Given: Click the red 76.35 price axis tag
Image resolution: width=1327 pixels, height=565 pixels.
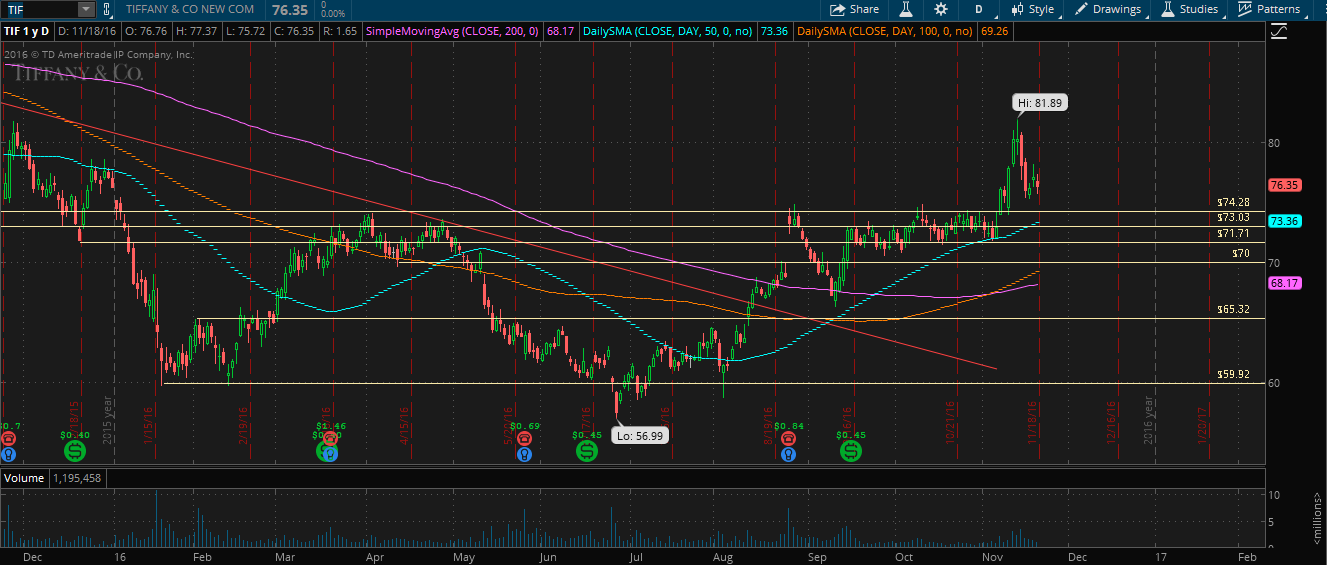Looking at the screenshot, I should click(1283, 185).
